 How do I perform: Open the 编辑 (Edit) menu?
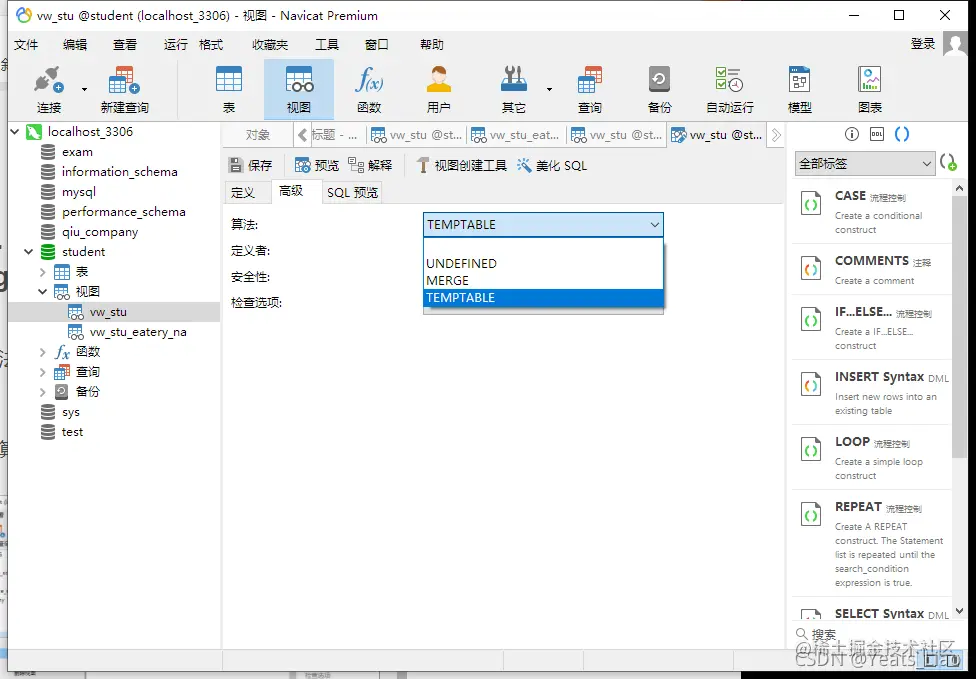pos(75,44)
